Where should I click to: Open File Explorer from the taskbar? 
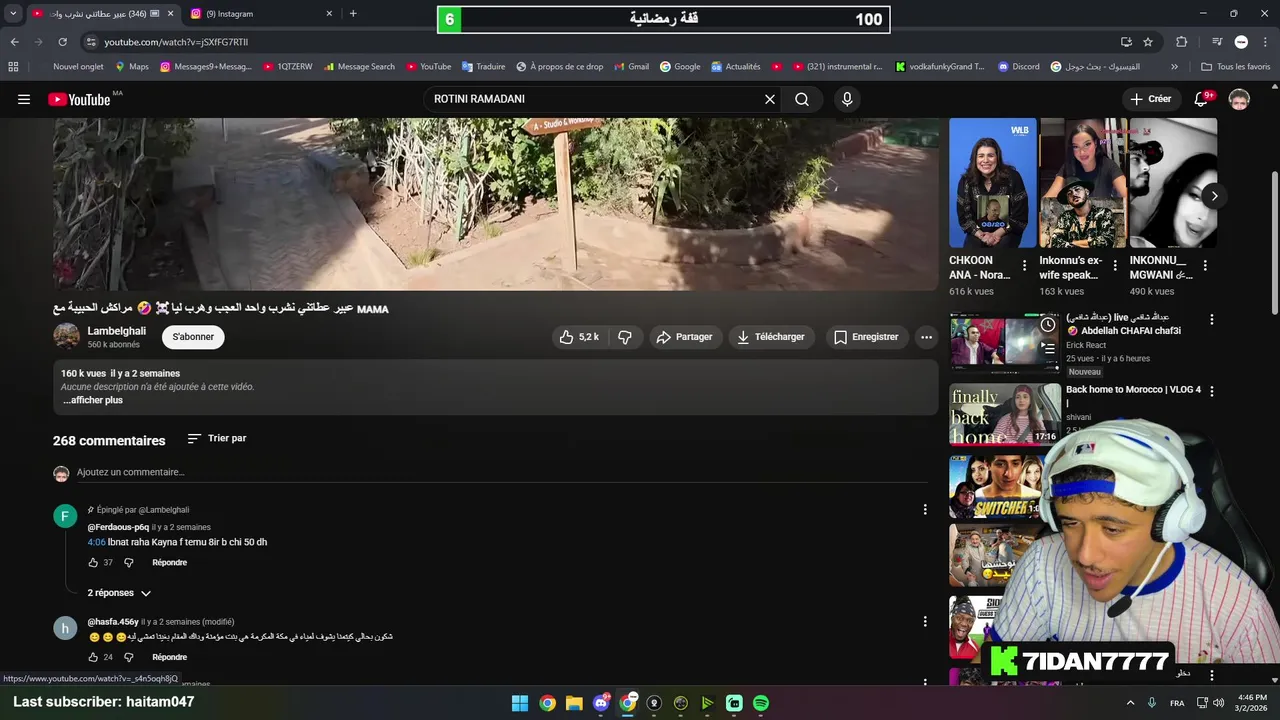tap(574, 703)
